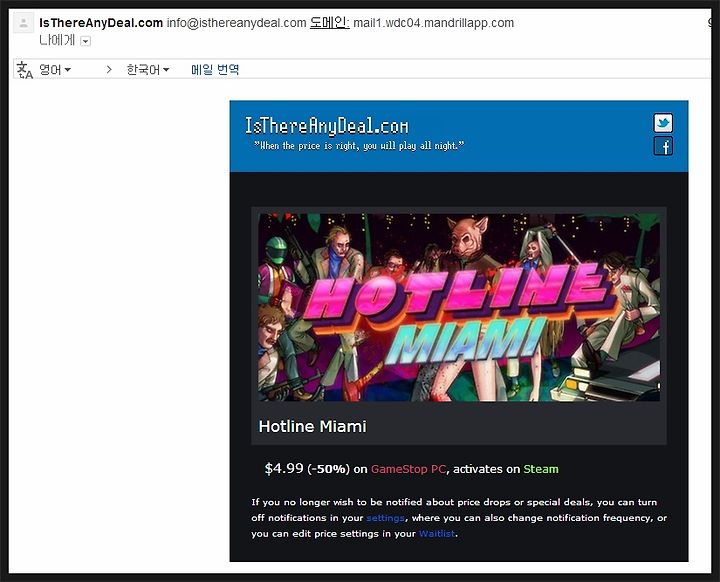Open the settings link in the email footer
This screenshot has width=720, height=582.
385,518
